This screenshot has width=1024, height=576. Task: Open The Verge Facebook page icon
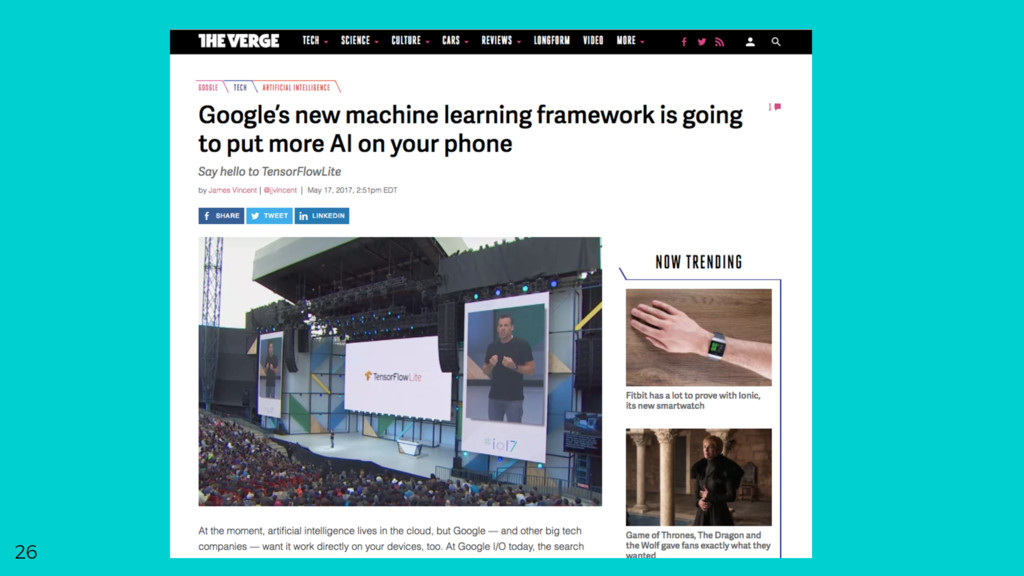click(684, 42)
